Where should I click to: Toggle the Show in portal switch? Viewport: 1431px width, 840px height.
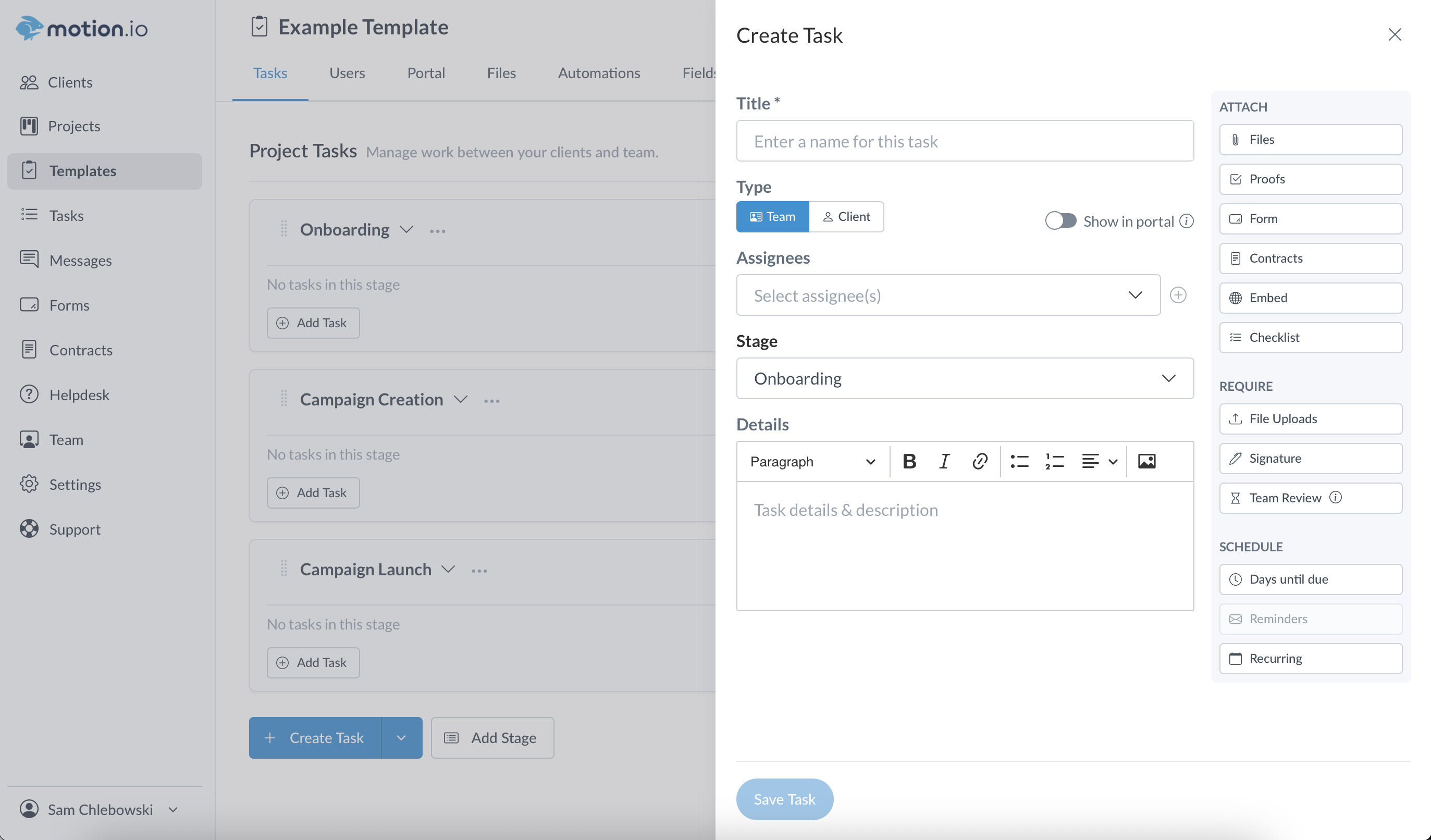pyautogui.click(x=1060, y=221)
